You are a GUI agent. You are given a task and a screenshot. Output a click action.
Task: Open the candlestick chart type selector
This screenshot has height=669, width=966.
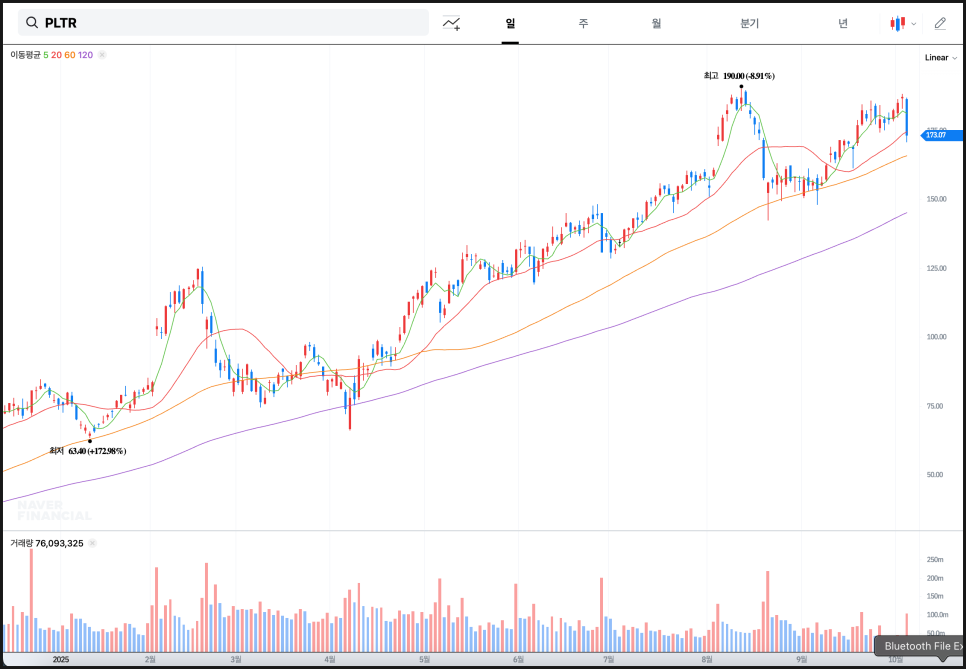[901, 23]
